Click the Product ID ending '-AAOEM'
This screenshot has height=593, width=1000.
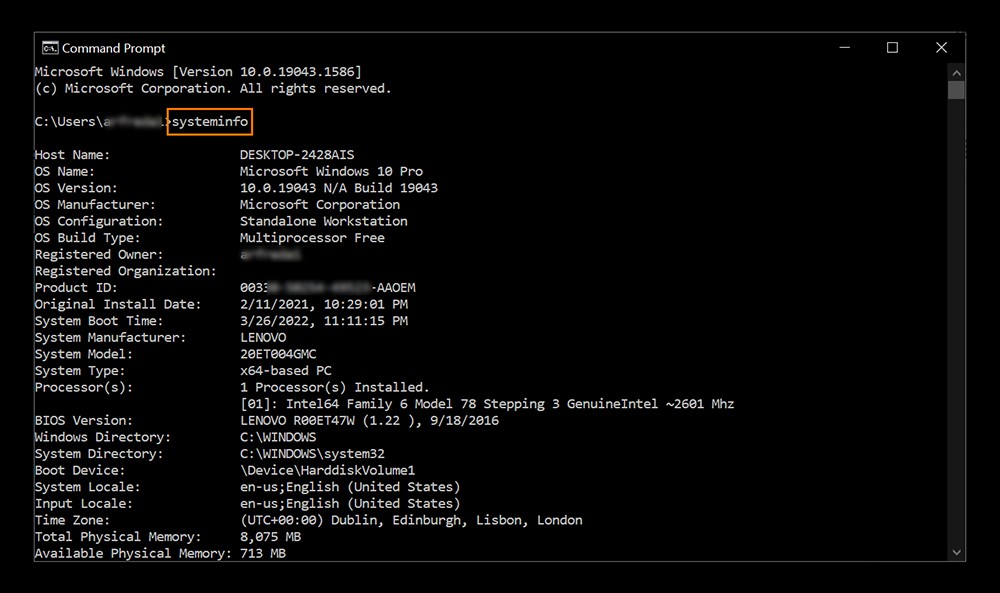coord(328,288)
